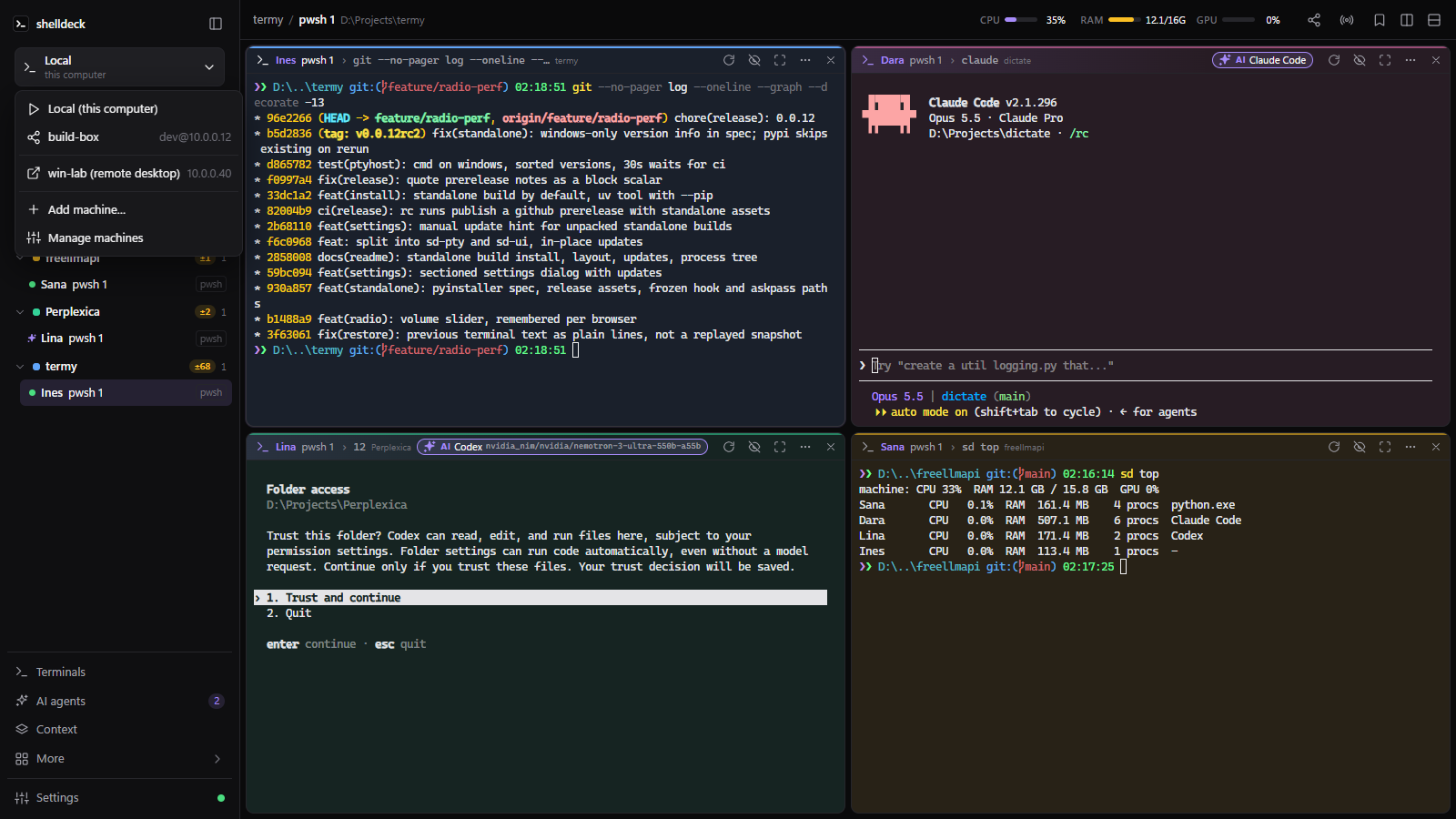
Task: Click the Claude Code AI badge
Action: point(1262,60)
